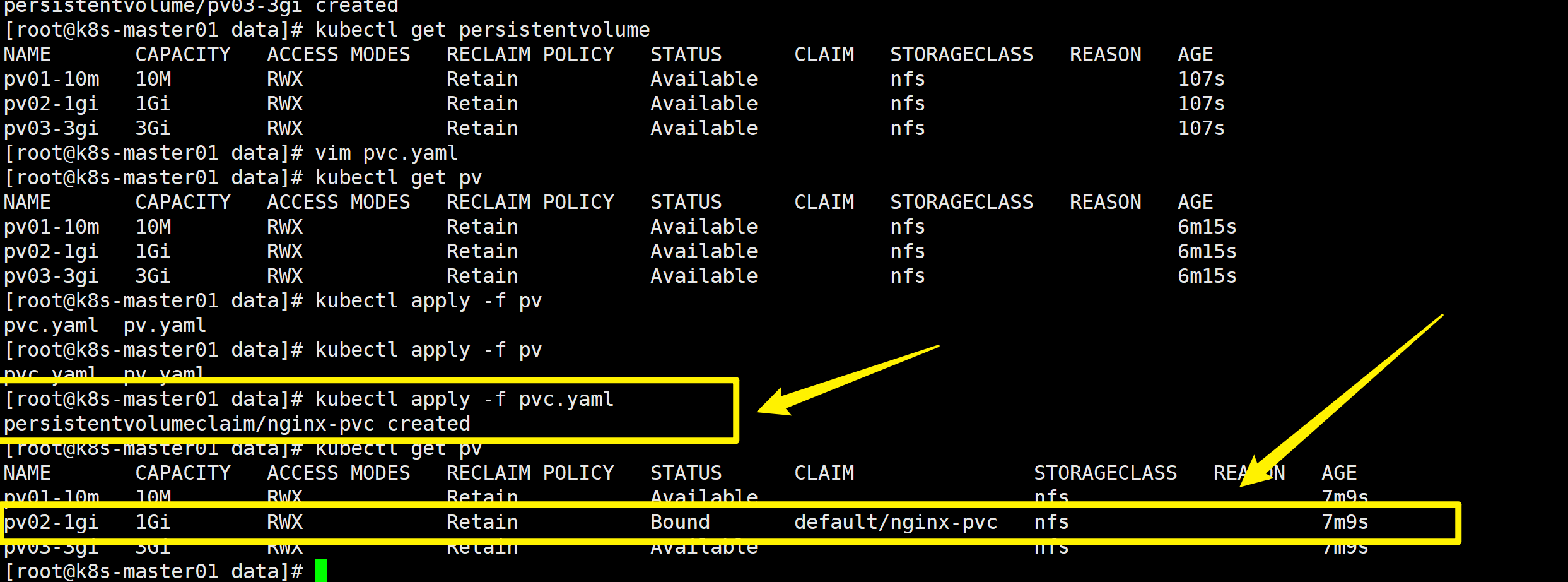This screenshot has height=582, width=1568.
Task: Click "RWX" in the pv02-1gi row aged 6m15s
Action: coord(285,252)
